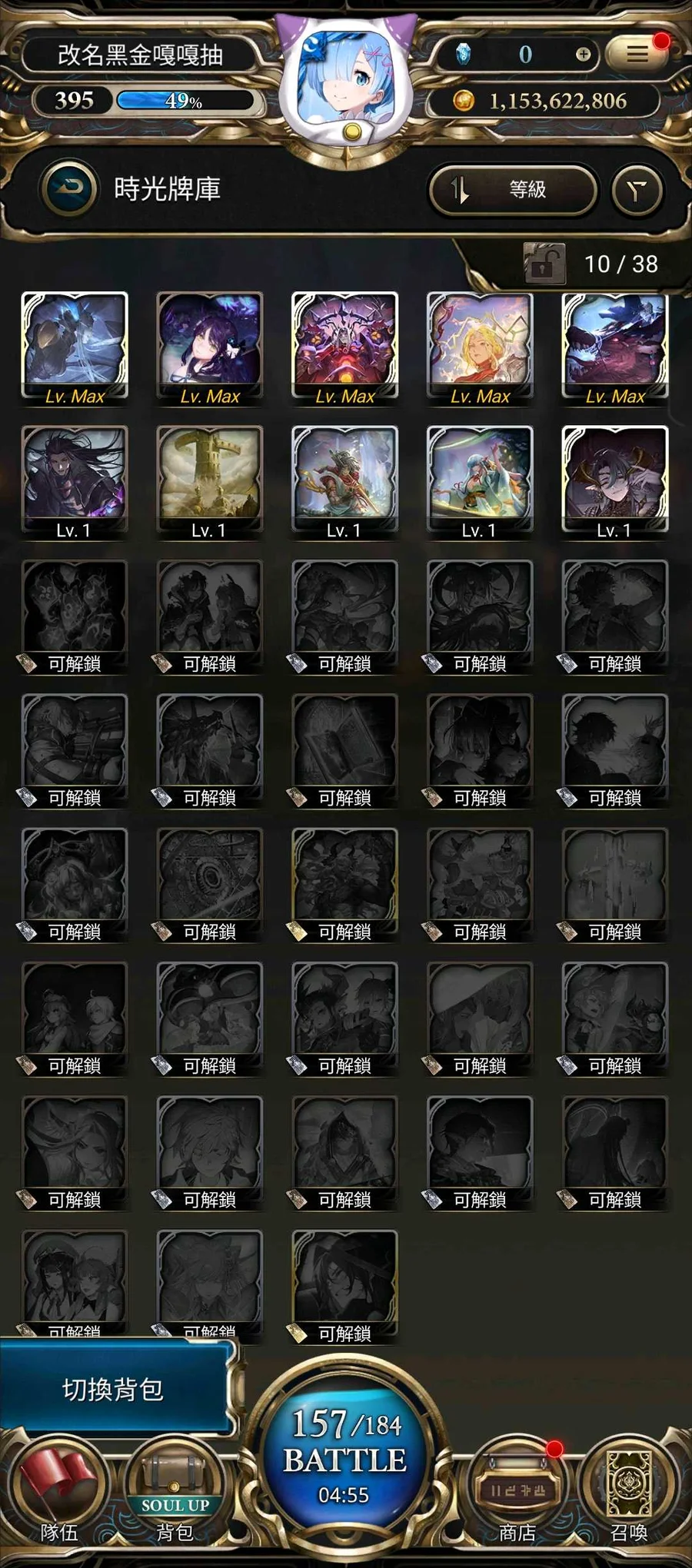Viewport: 692px width, 1568px height.
Task: Click the 切換背包 button
Action: pyautogui.click(x=115, y=1389)
